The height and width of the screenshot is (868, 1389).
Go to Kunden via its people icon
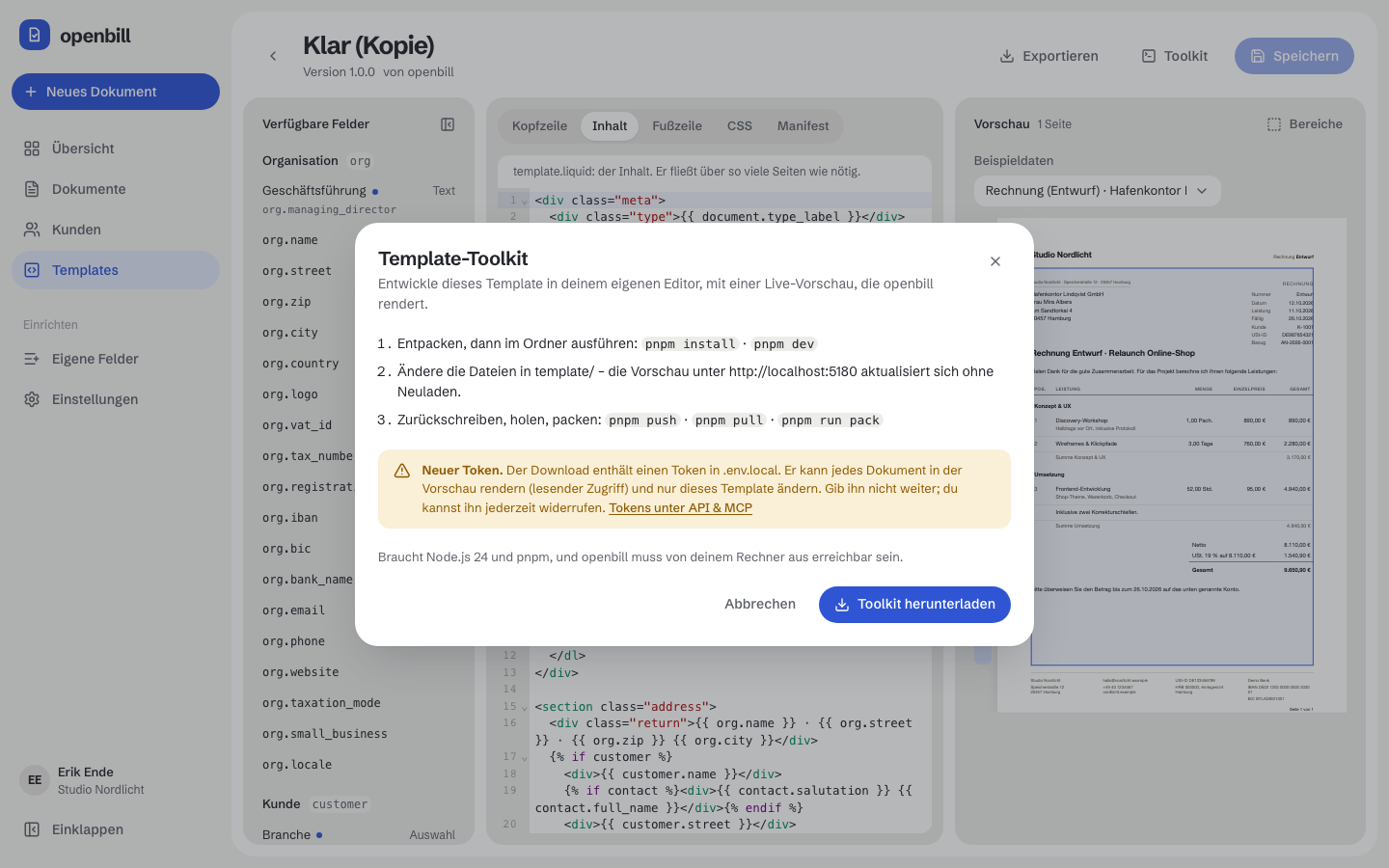point(32,230)
